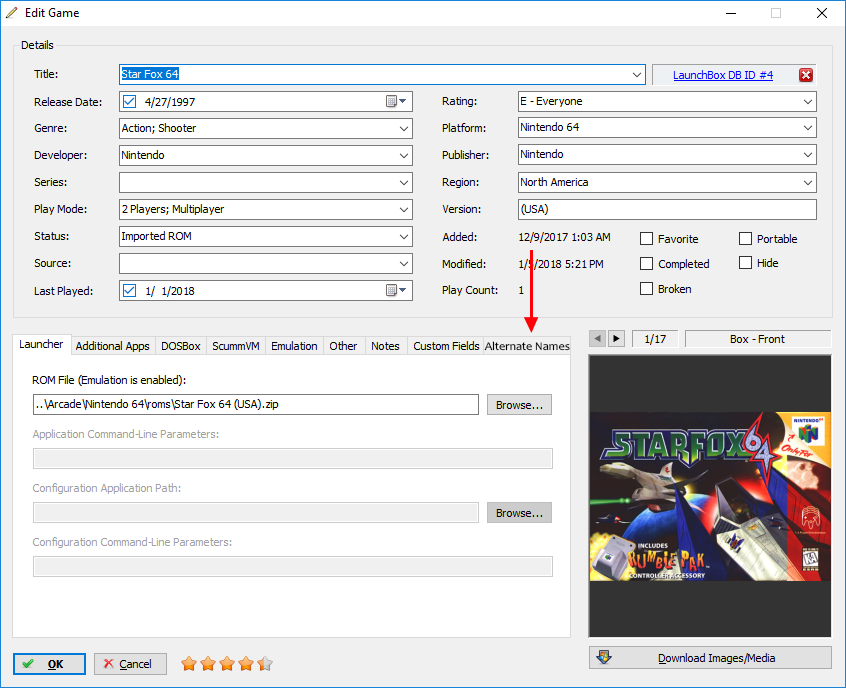Set star rating to five stars
Image resolution: width=846 pixels, height=688 pixels.
point(265,664)
